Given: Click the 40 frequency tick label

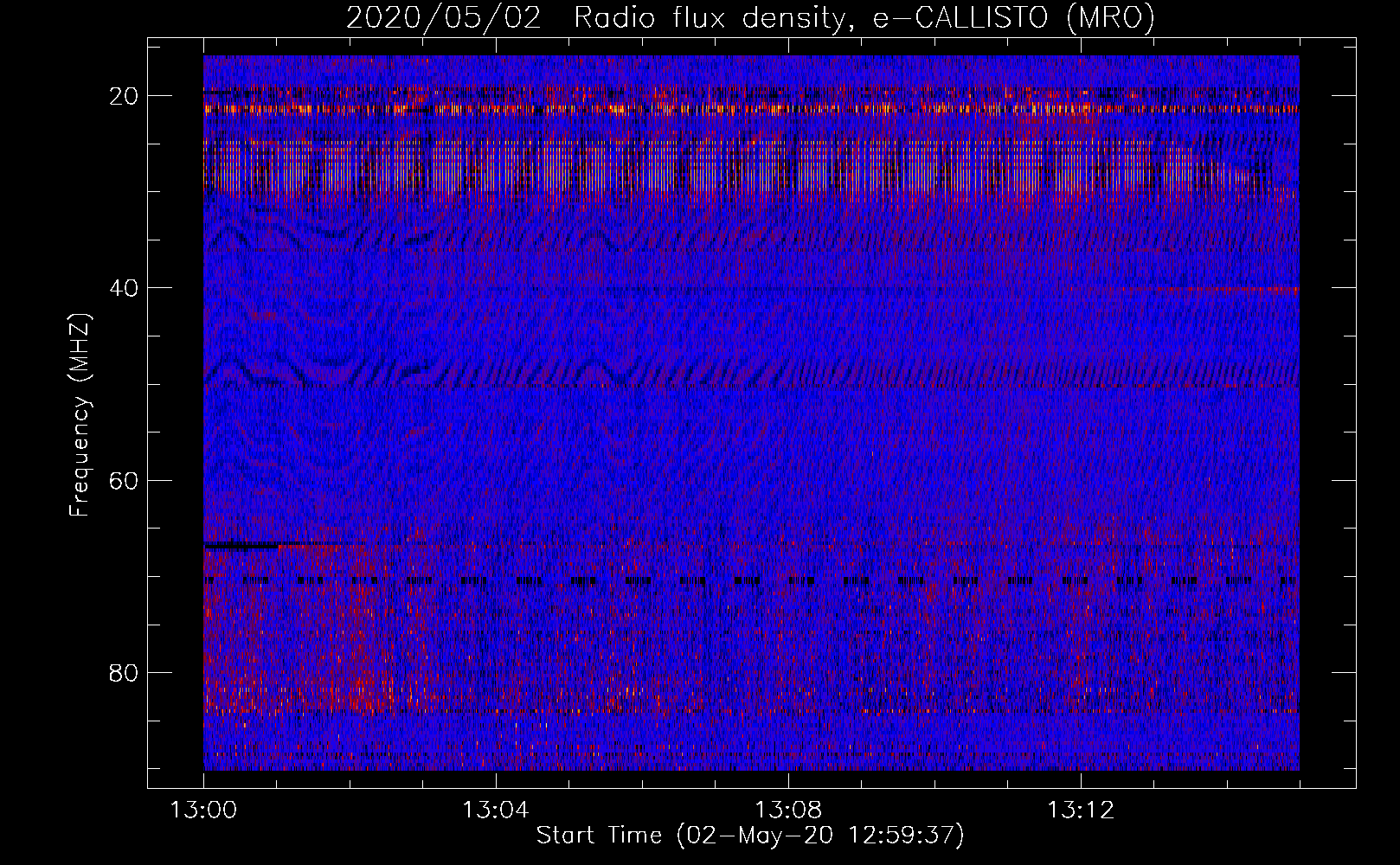Looking at the screenshot, I should [125, 288].
